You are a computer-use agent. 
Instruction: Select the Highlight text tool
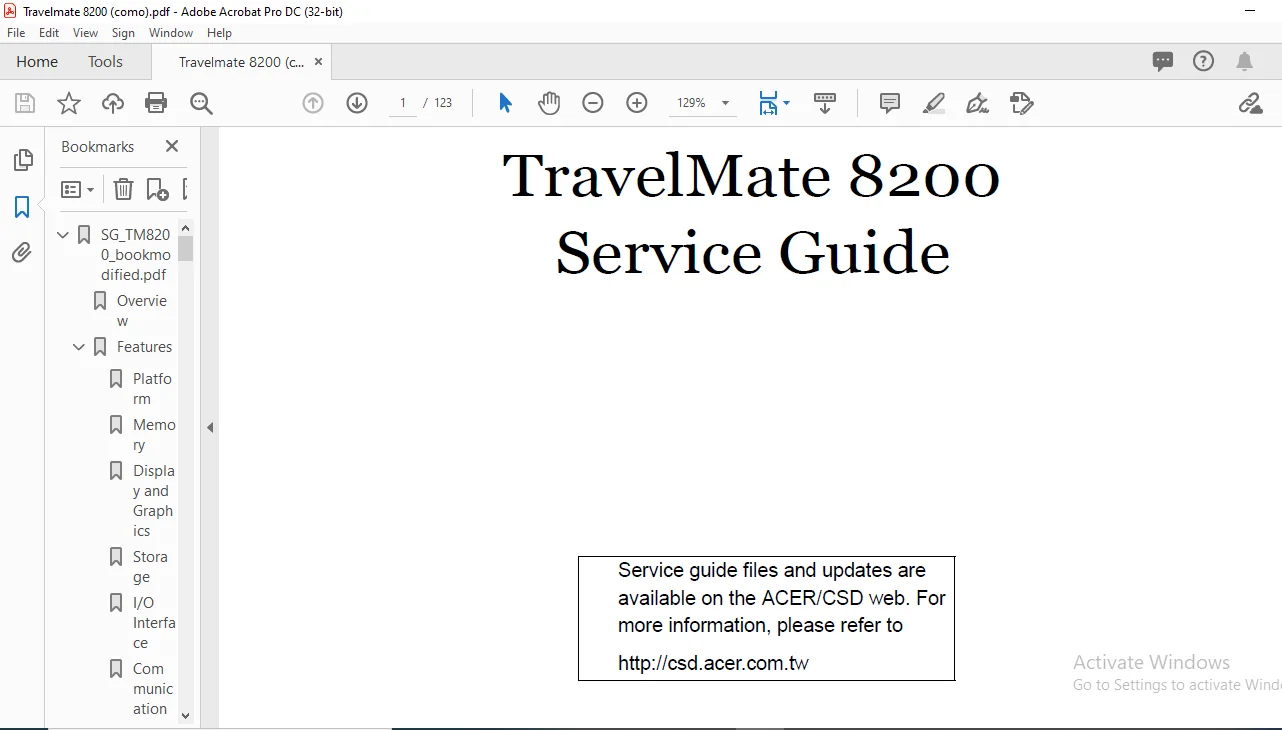click(x=934, y=103)
